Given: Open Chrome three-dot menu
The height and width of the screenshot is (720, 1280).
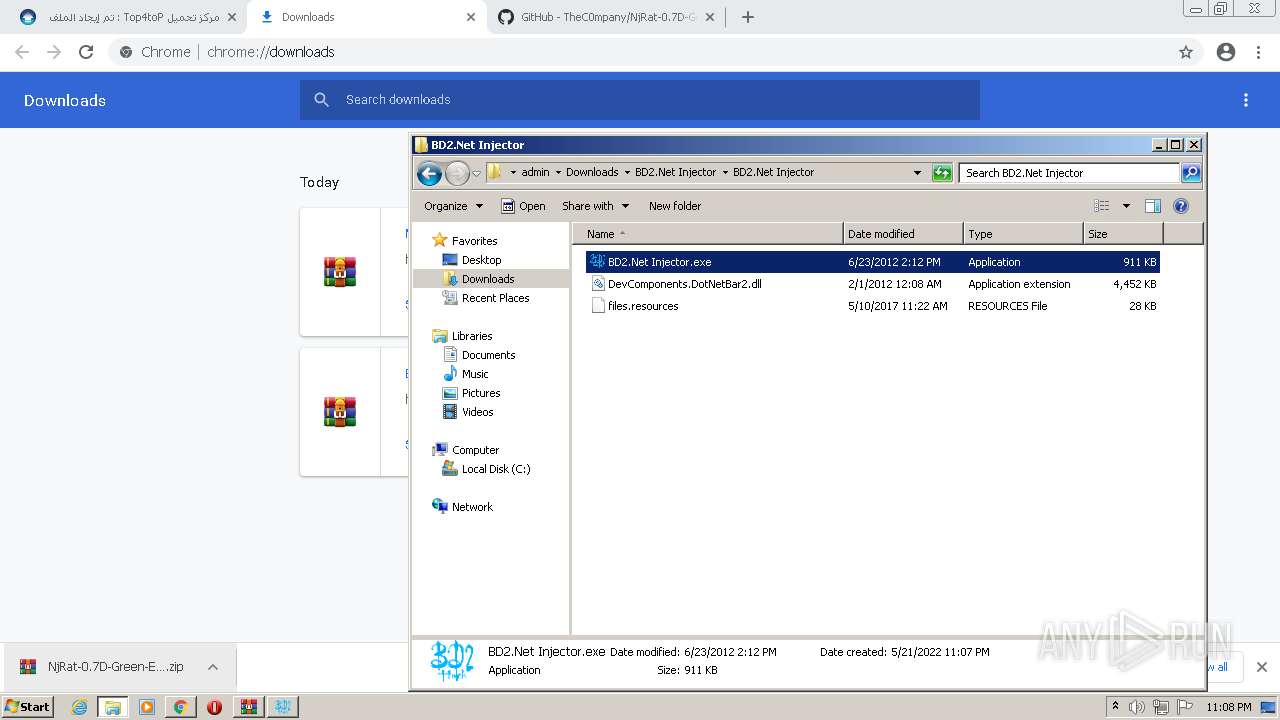Looking at the screenshot, I should [1259, 52].
